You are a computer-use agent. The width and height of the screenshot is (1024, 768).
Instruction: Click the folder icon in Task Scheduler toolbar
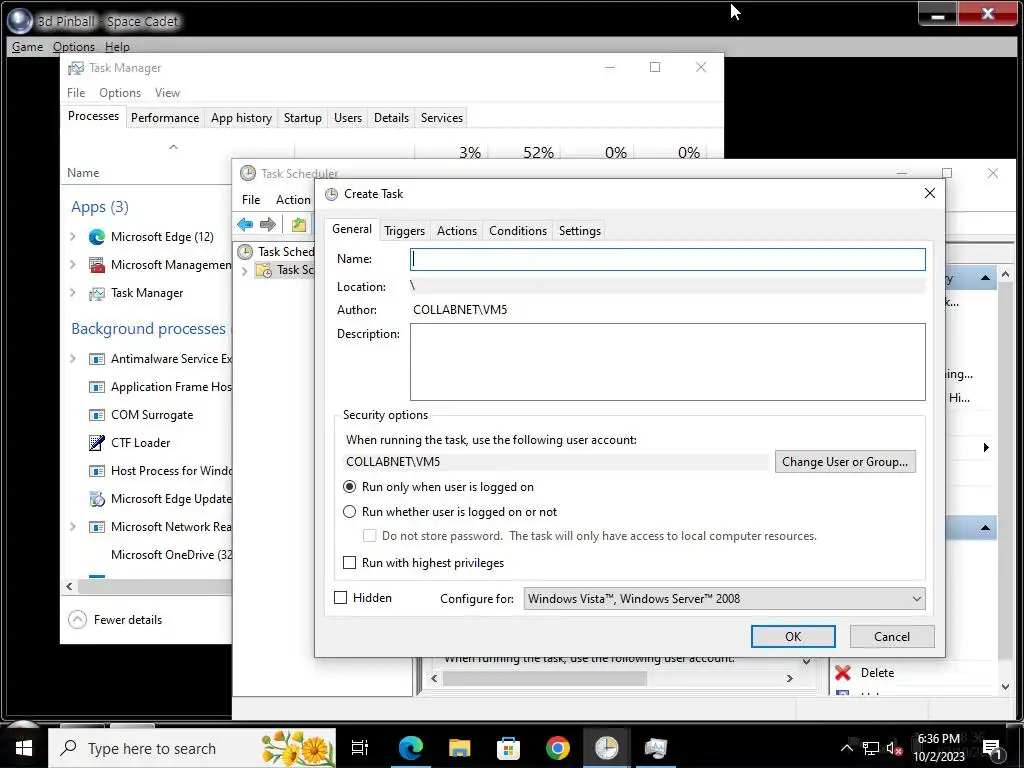click(299, 225)
